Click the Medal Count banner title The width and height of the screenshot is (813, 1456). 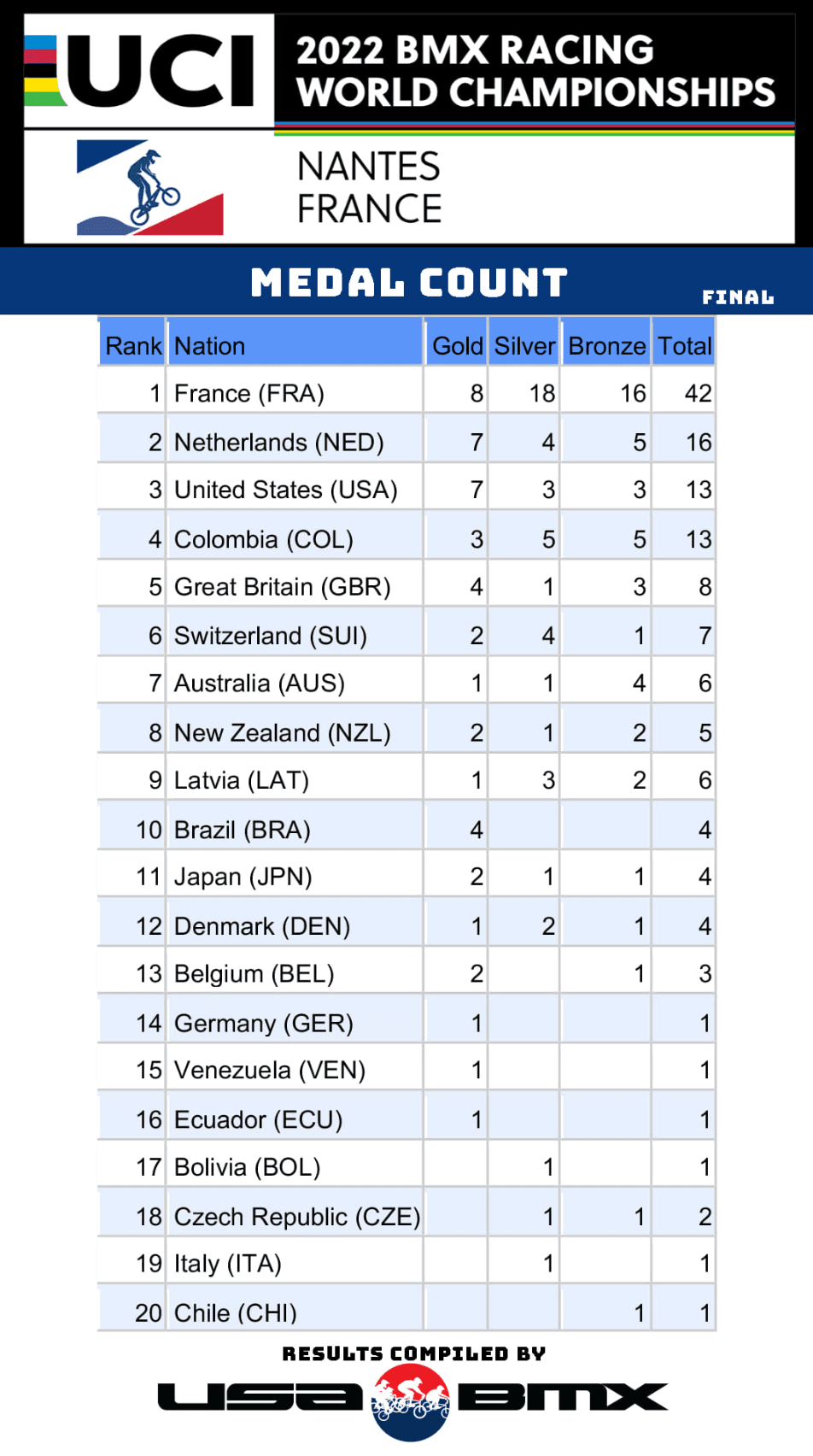click(x=409, y=283)
